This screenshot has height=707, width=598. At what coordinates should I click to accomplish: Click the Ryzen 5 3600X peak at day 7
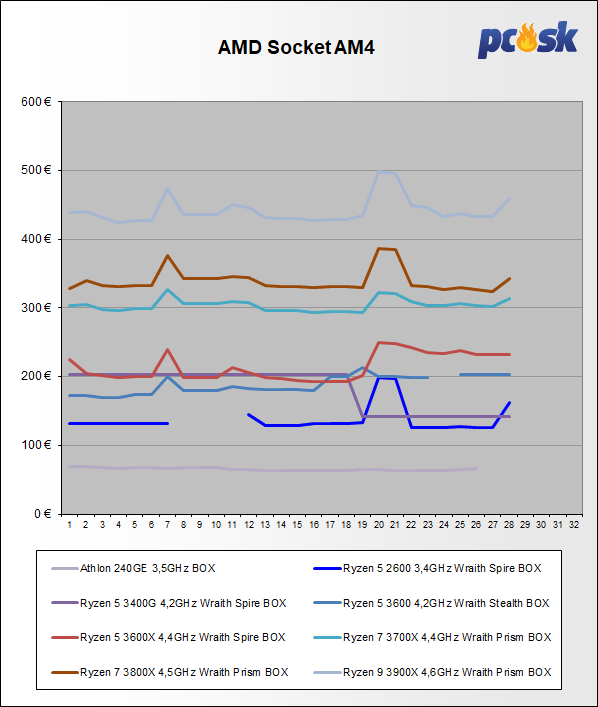(x=167, y=349)
